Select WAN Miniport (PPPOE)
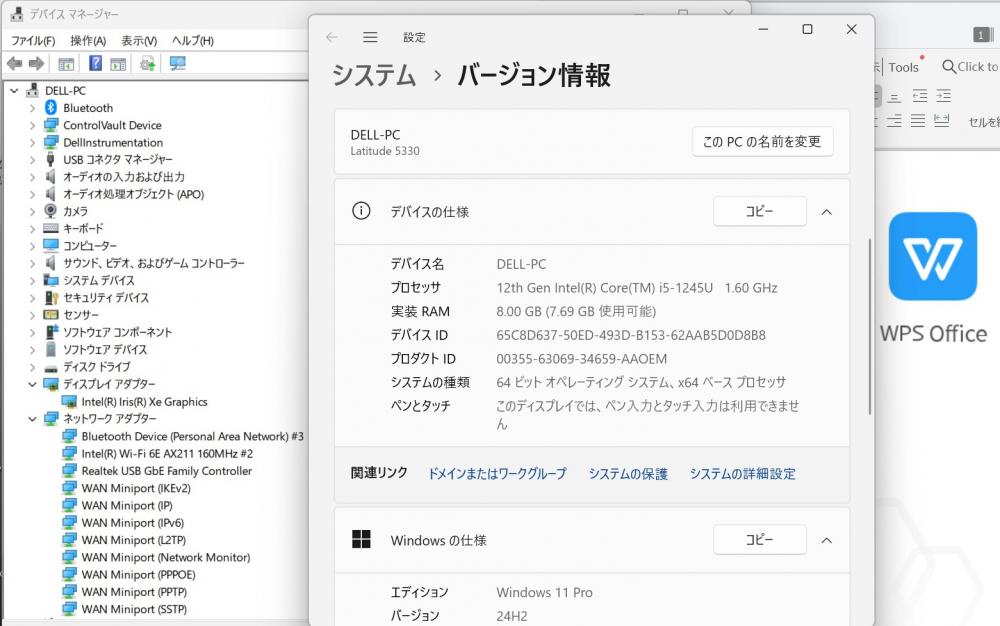1000x626 pixels. (138, 574)
